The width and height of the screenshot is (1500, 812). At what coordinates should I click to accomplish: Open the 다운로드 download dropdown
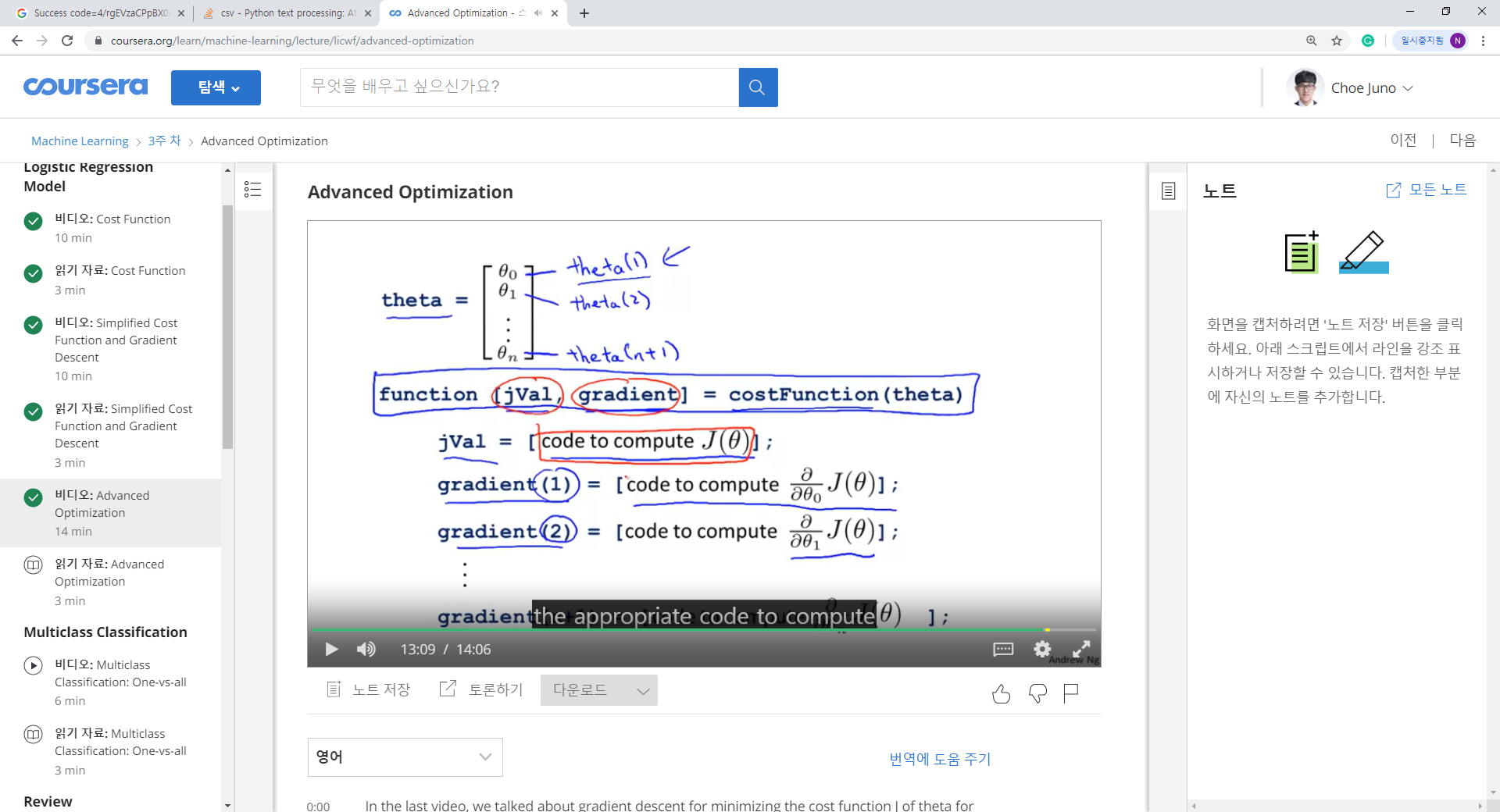(x=599, y=690)
